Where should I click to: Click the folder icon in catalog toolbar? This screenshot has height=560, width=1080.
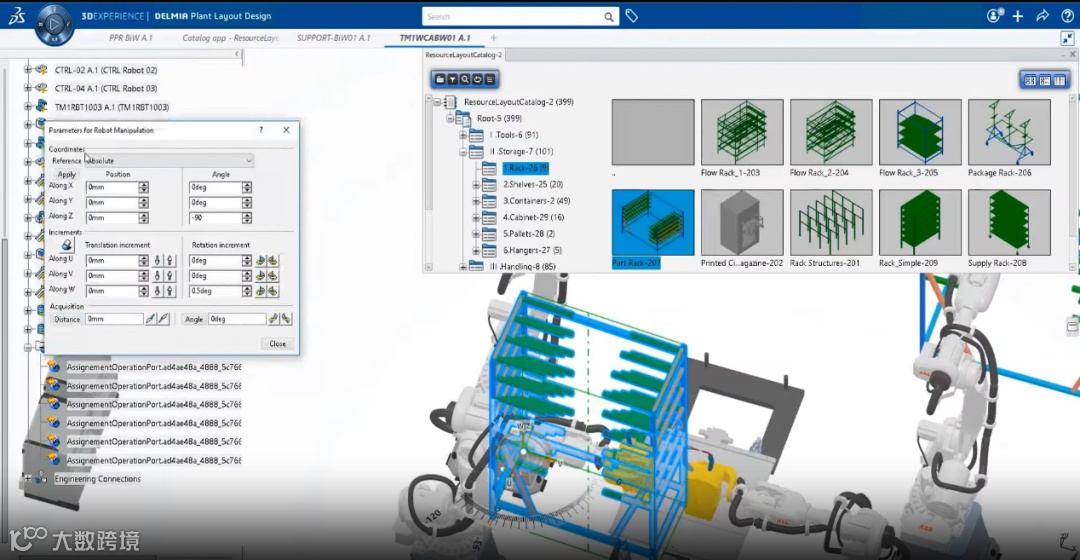pos(440,80)
